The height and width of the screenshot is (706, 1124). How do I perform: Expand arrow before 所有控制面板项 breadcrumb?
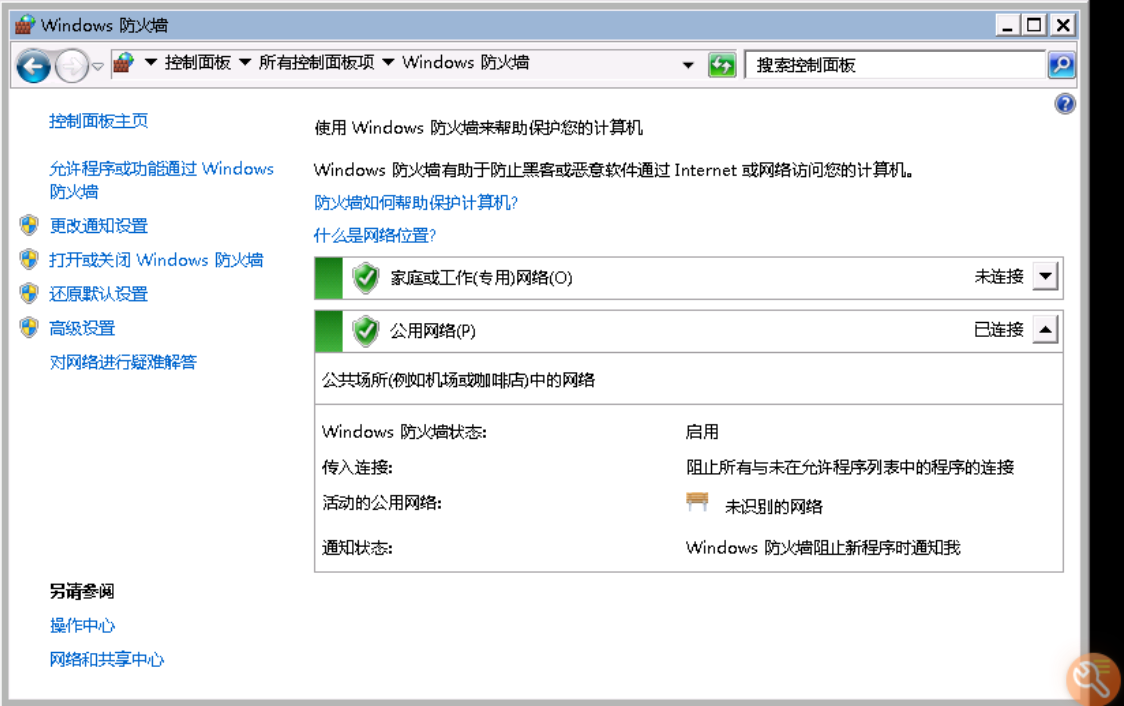(244, 63)
